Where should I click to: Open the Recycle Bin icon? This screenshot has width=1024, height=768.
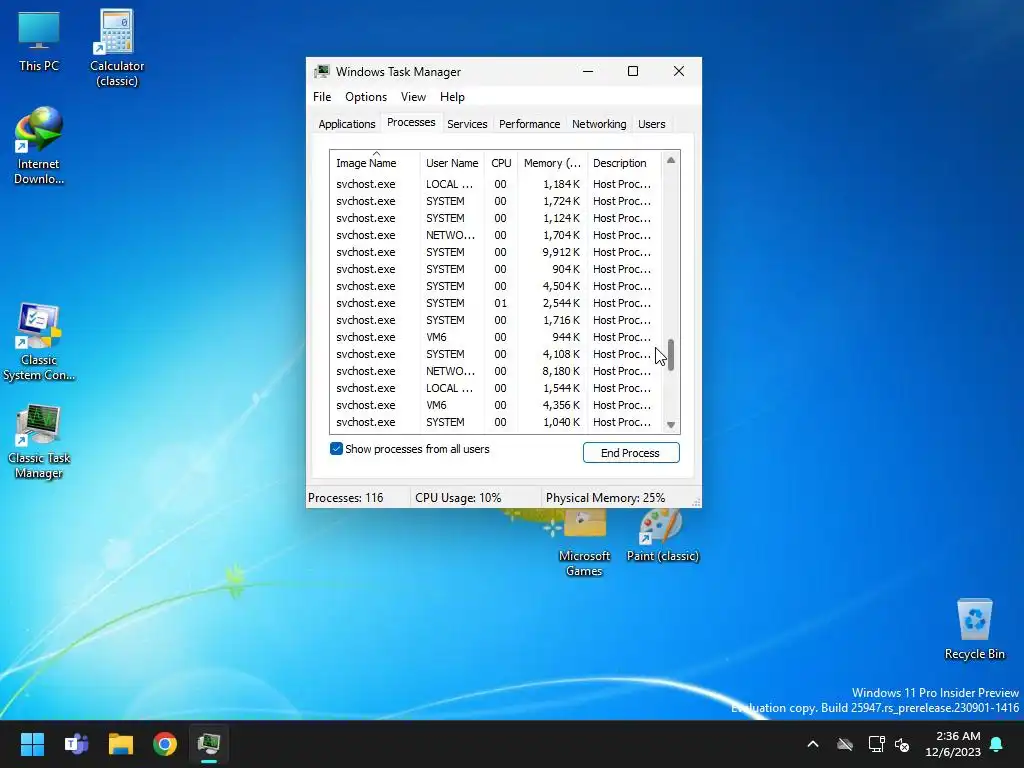[x=974, y=628]
